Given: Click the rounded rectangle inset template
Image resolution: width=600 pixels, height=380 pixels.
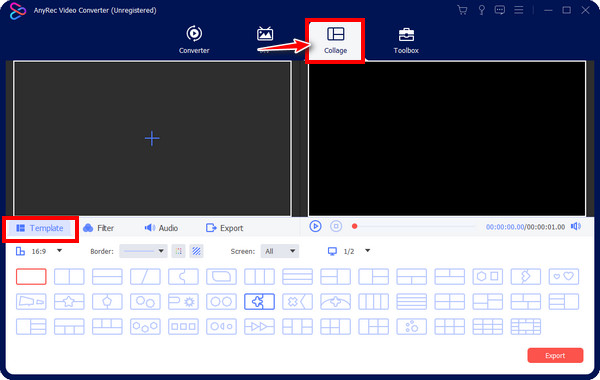Looking at the screenshot, I should [x=221, y=276].
